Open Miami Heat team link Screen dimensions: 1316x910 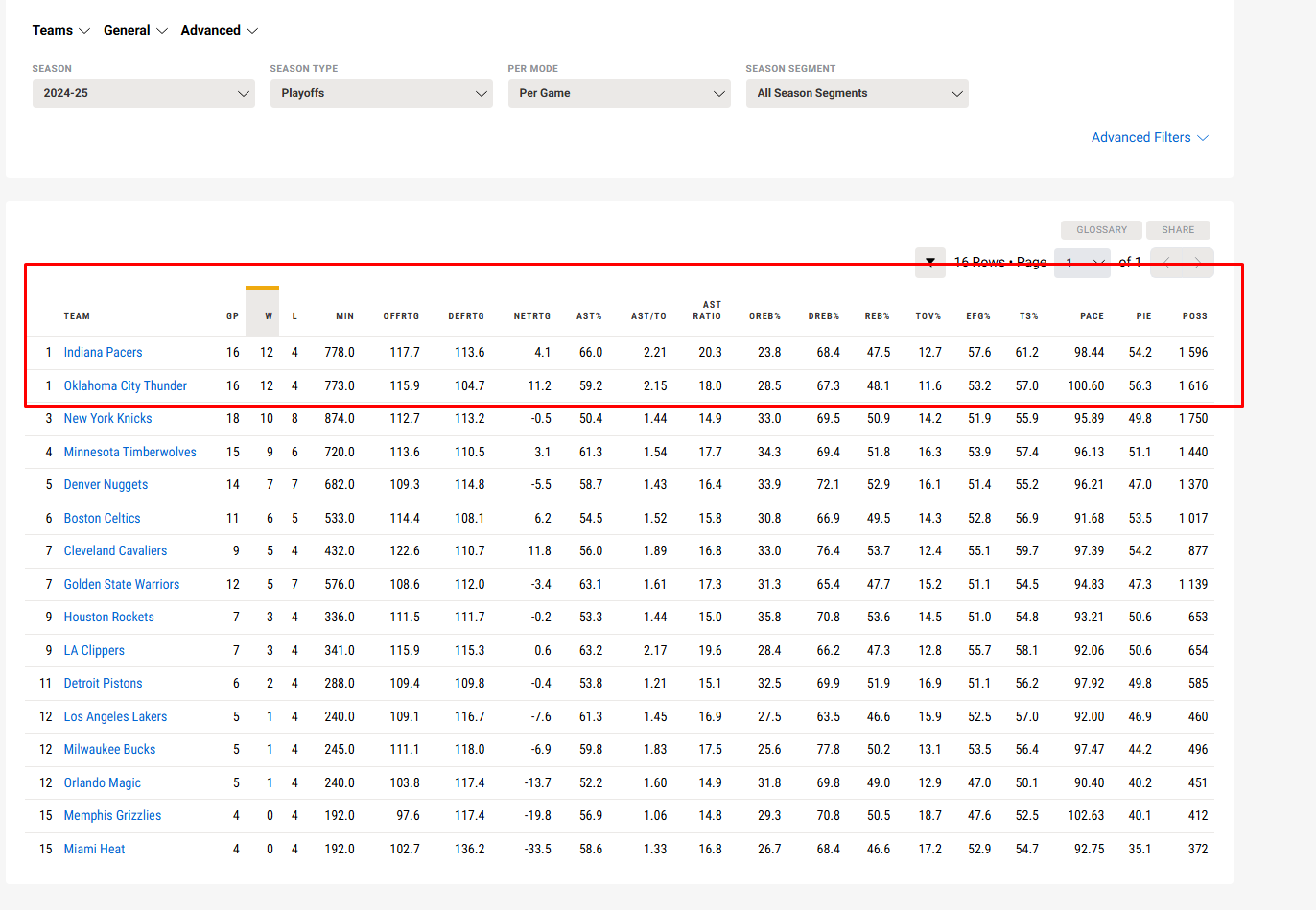(x=94, y=849)
